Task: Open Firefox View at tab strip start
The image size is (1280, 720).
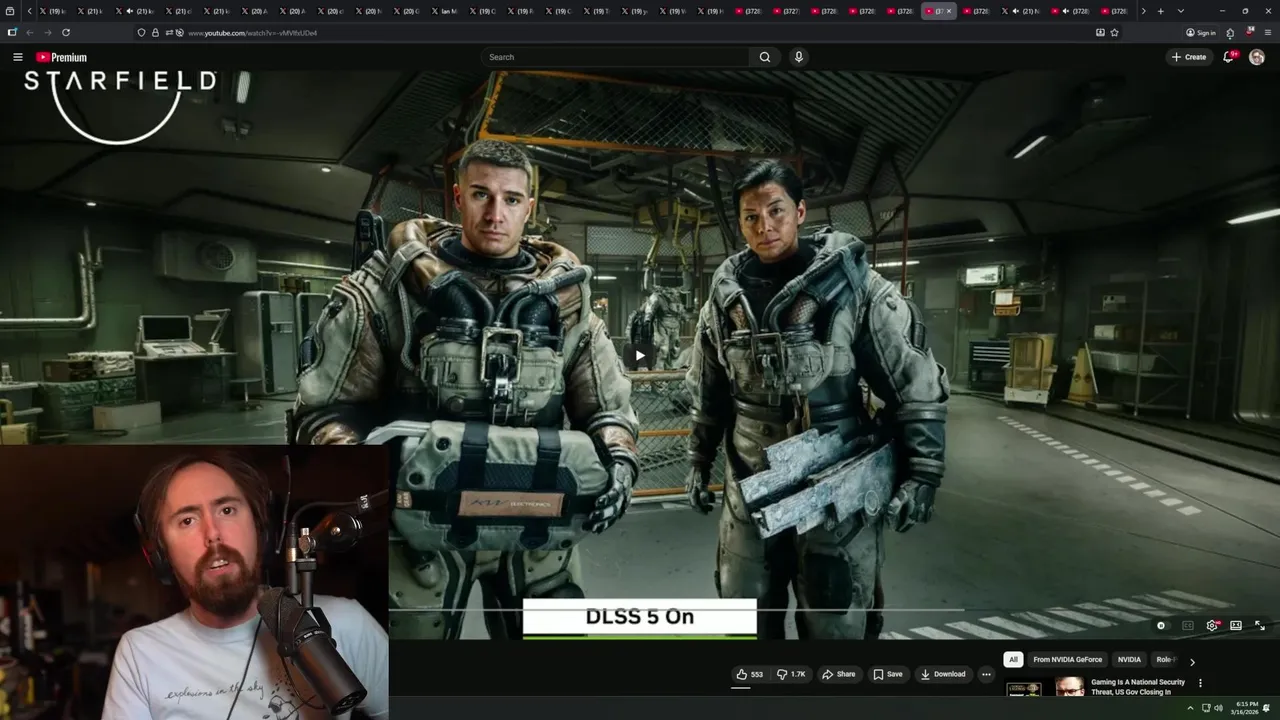Action: click(12, 11)
